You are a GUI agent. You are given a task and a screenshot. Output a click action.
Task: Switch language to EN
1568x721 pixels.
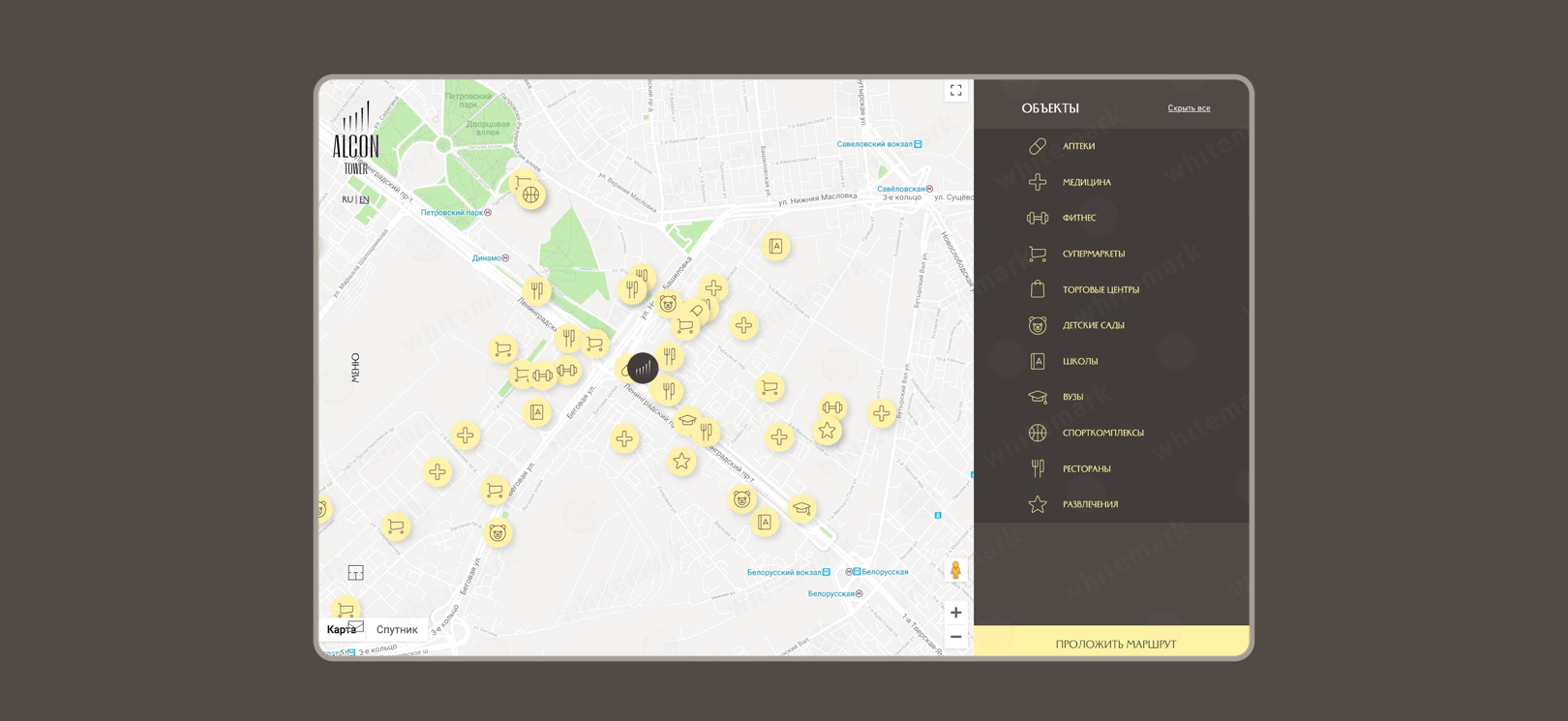tap(365, 199)
